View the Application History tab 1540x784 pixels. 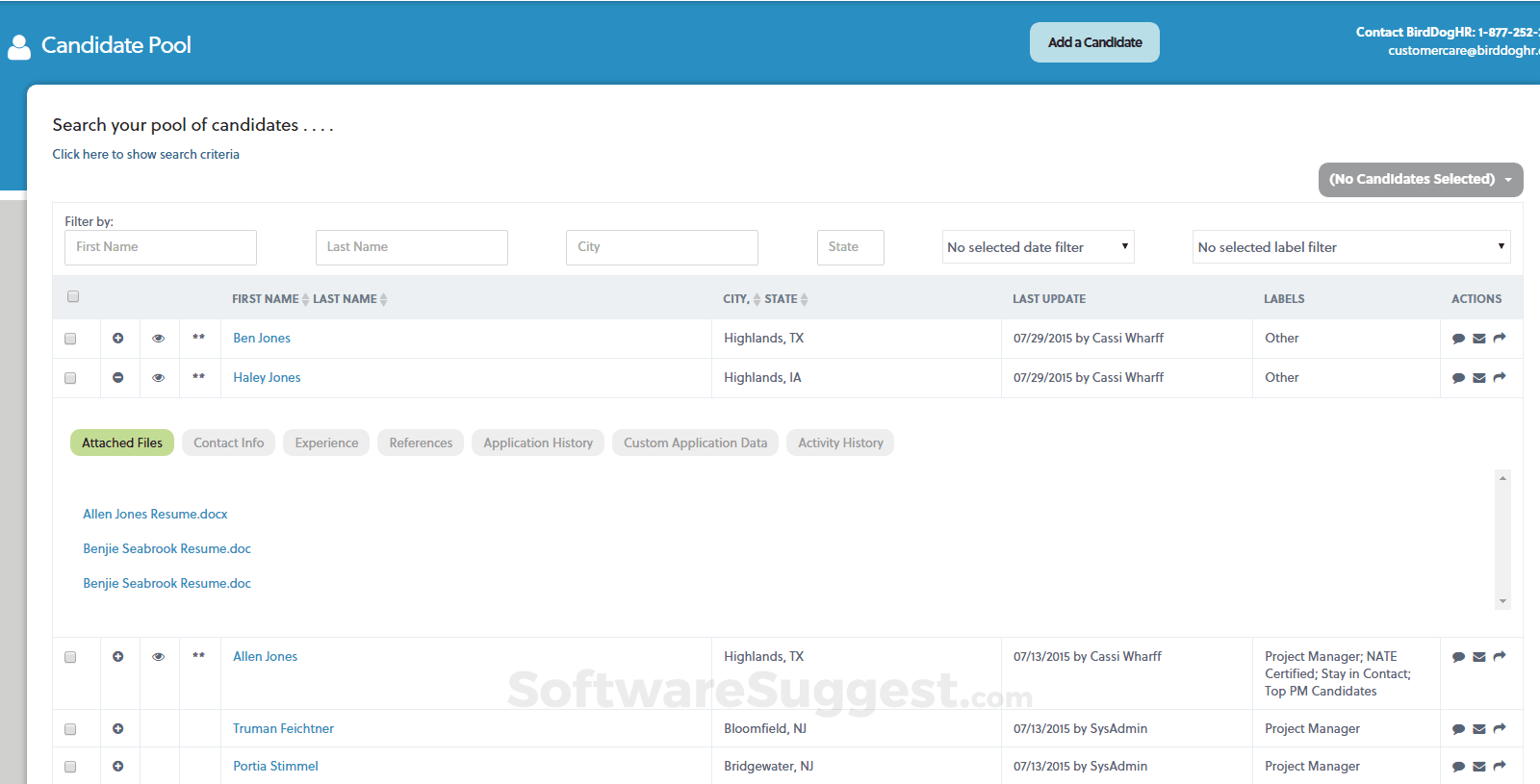click(538, 443)
